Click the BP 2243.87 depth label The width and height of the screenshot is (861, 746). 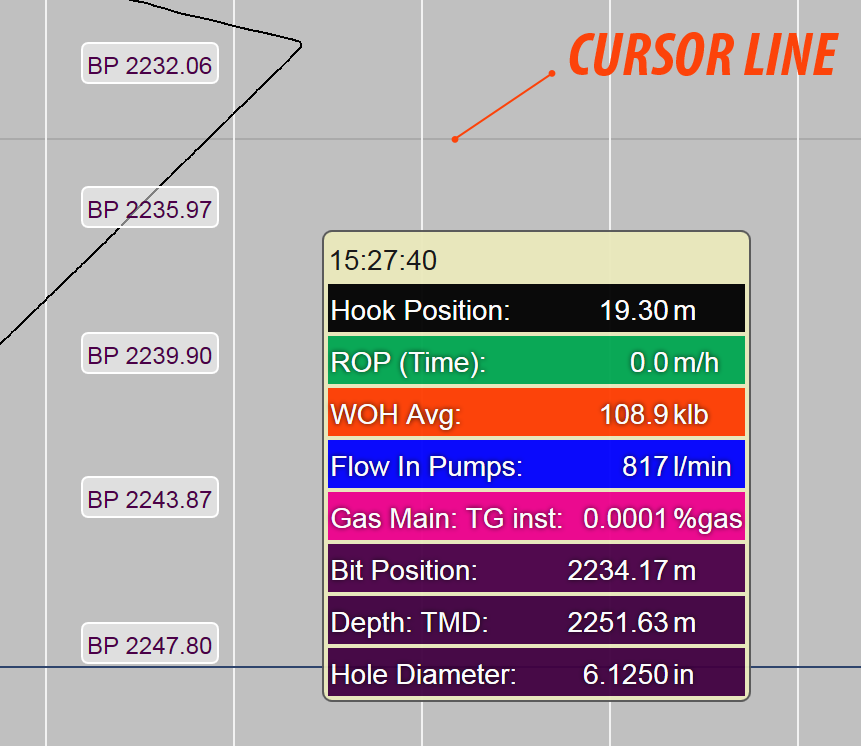tap(149, 497)
